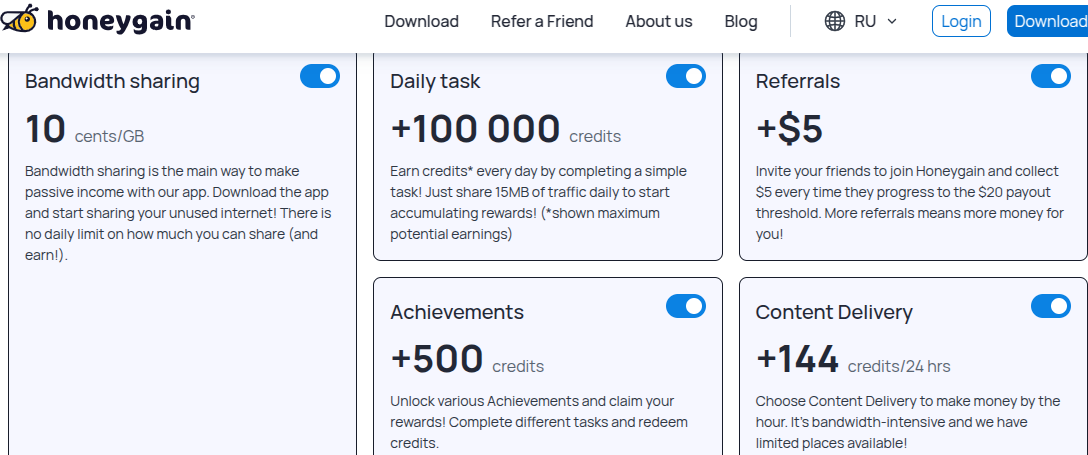
Task: Visit the Blog link in navigation
Action: tap(740, 22)
